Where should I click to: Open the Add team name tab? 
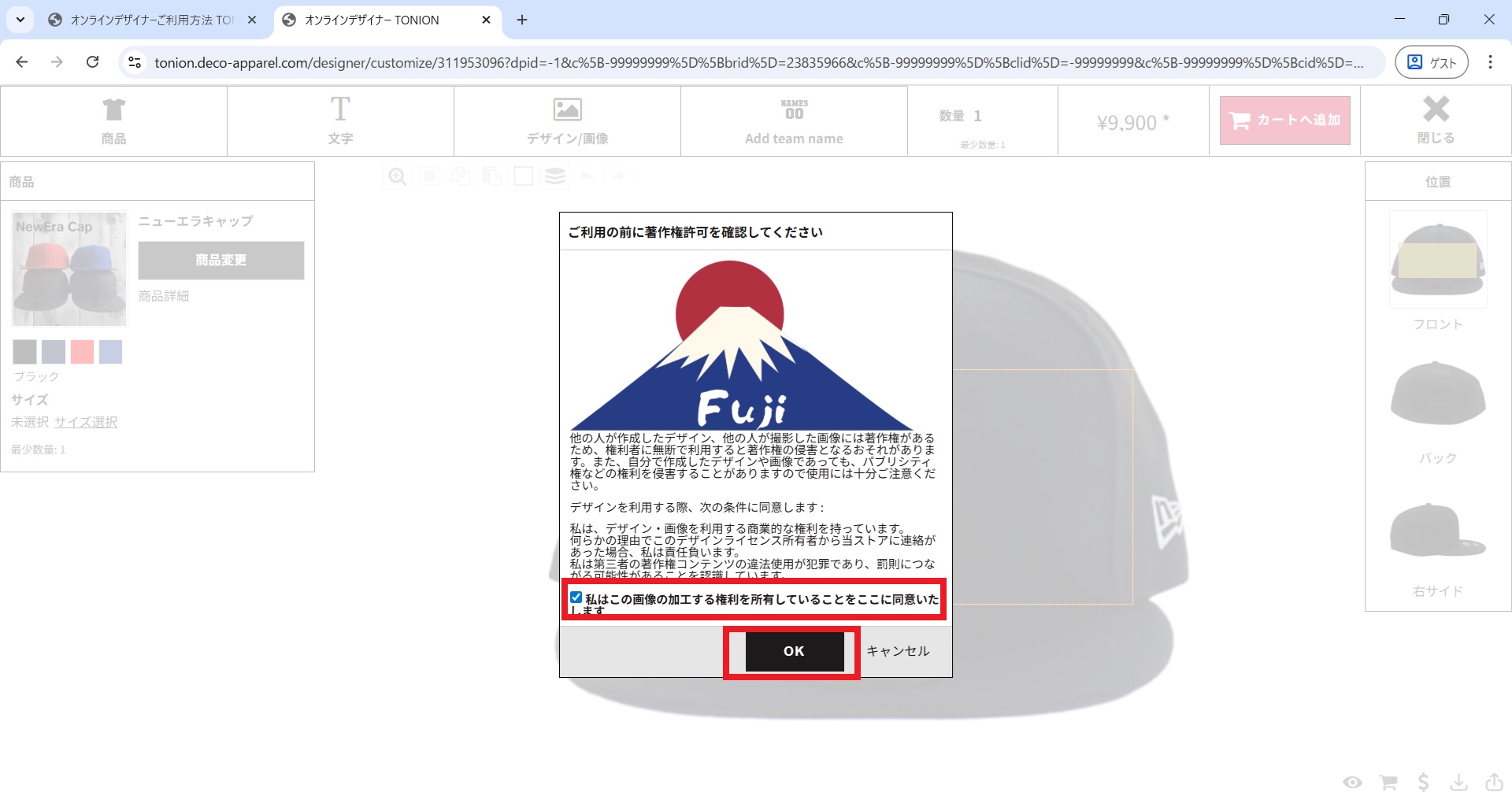pyautogui.click(x=794, y=121)
